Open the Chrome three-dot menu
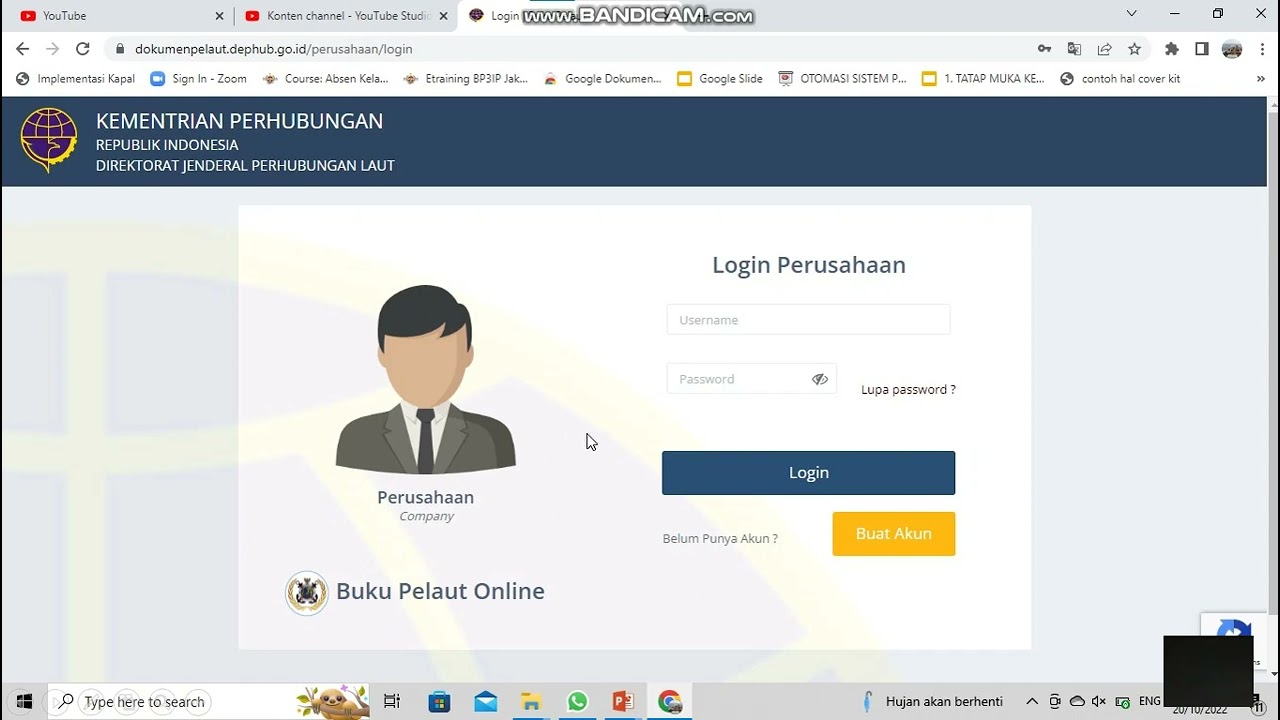Image resolution: width=1280 pixels, height=720 pixels. (x=1262, y=49)
